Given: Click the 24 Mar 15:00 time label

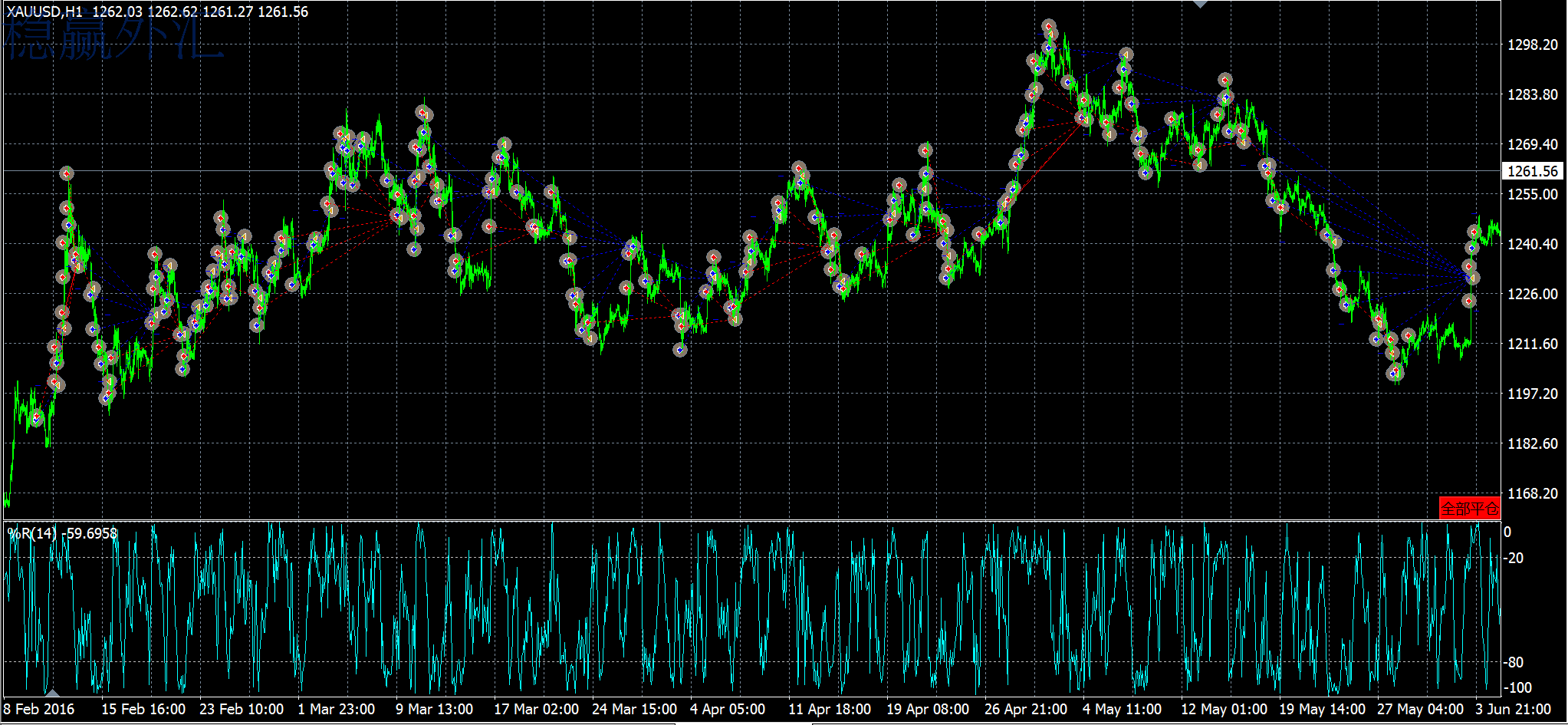Looking at the screenshot, I should point(634,709).
